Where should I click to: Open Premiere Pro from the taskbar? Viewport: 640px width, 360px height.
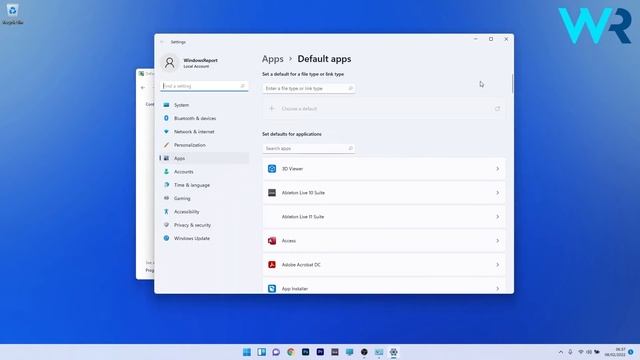[320, 352]
